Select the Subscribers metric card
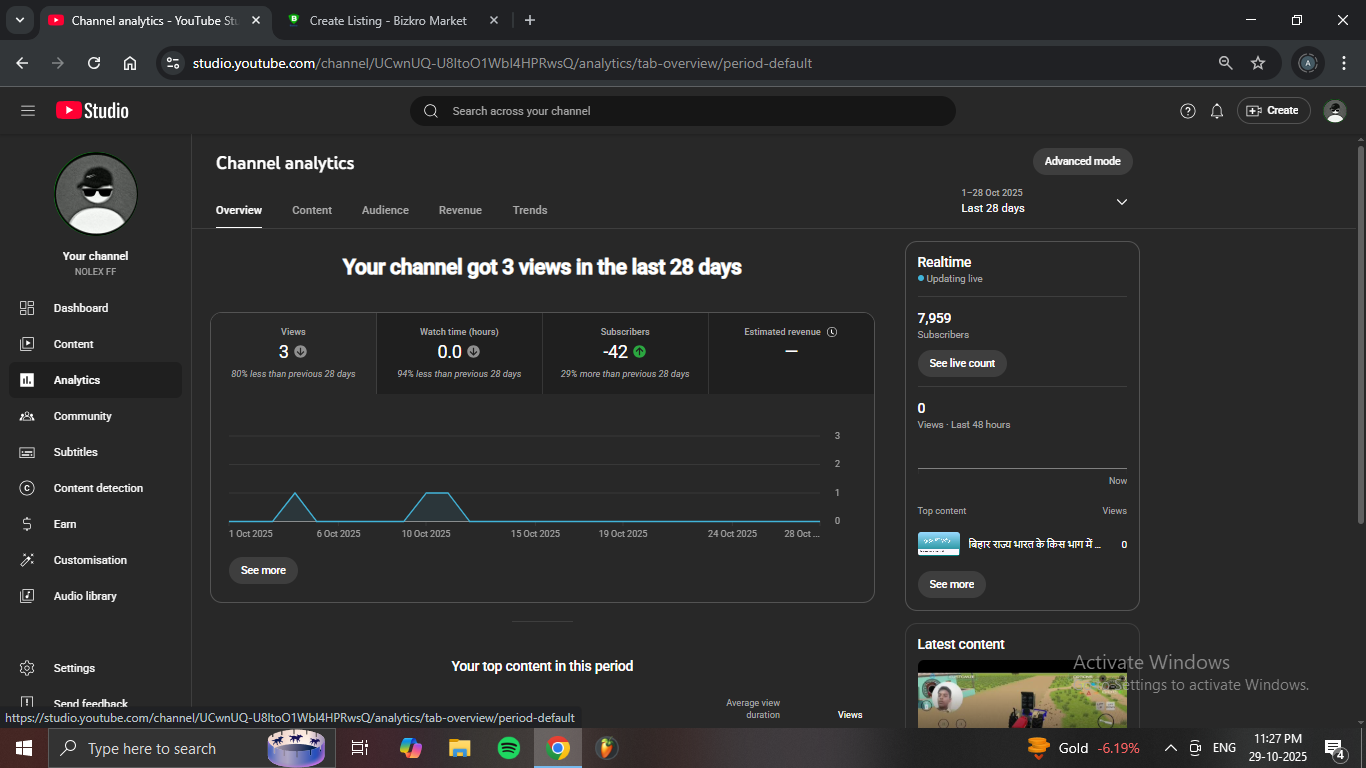The image size is (1366, 768). (x=625, y=353)
